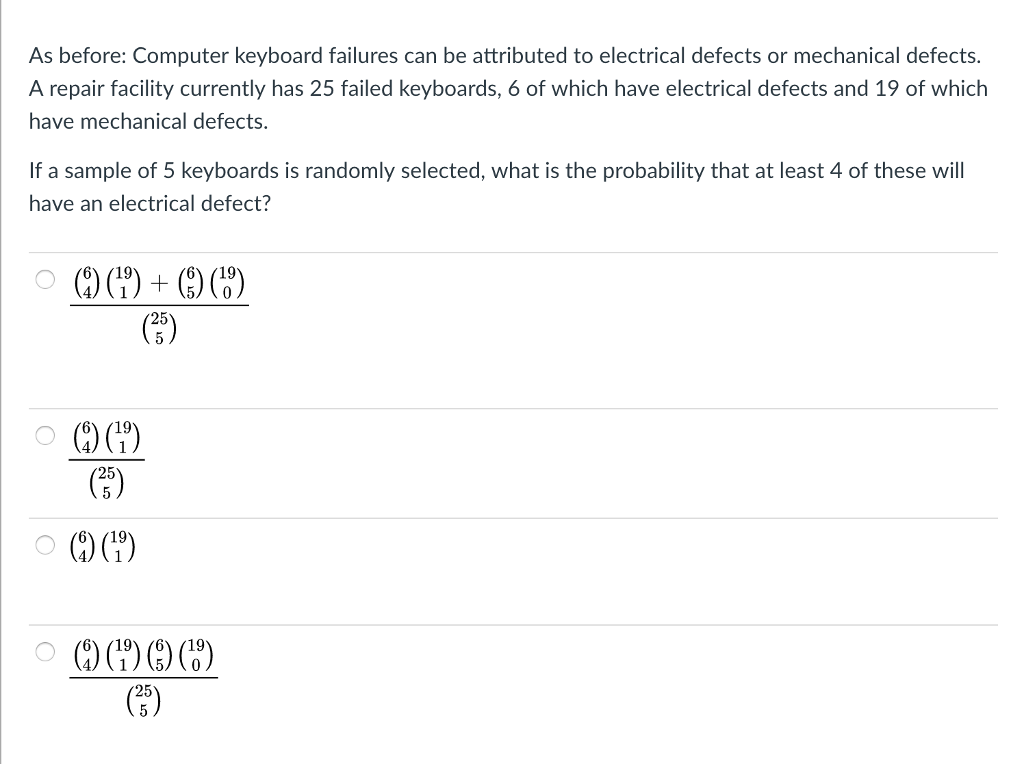Click the radio button beside the second formula
The height and width of the screenshot is (764, 1024).
click(45, 436)
